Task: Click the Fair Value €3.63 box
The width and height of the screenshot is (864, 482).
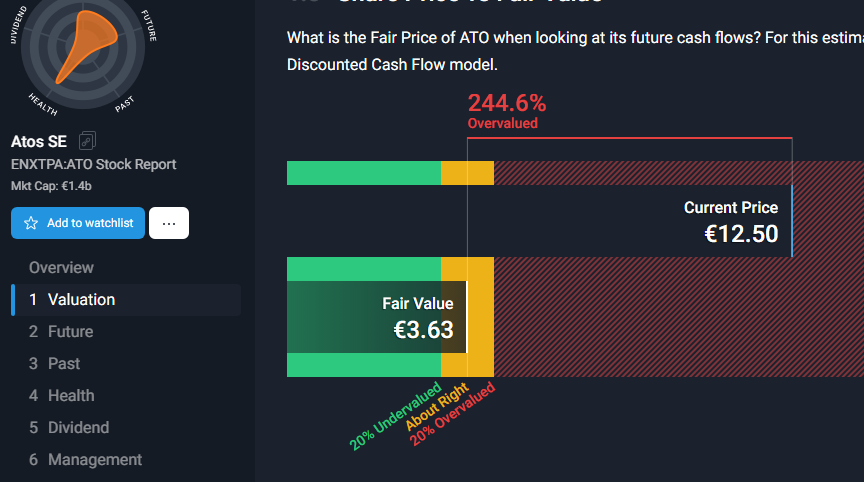Action: (x=377, y=317)
